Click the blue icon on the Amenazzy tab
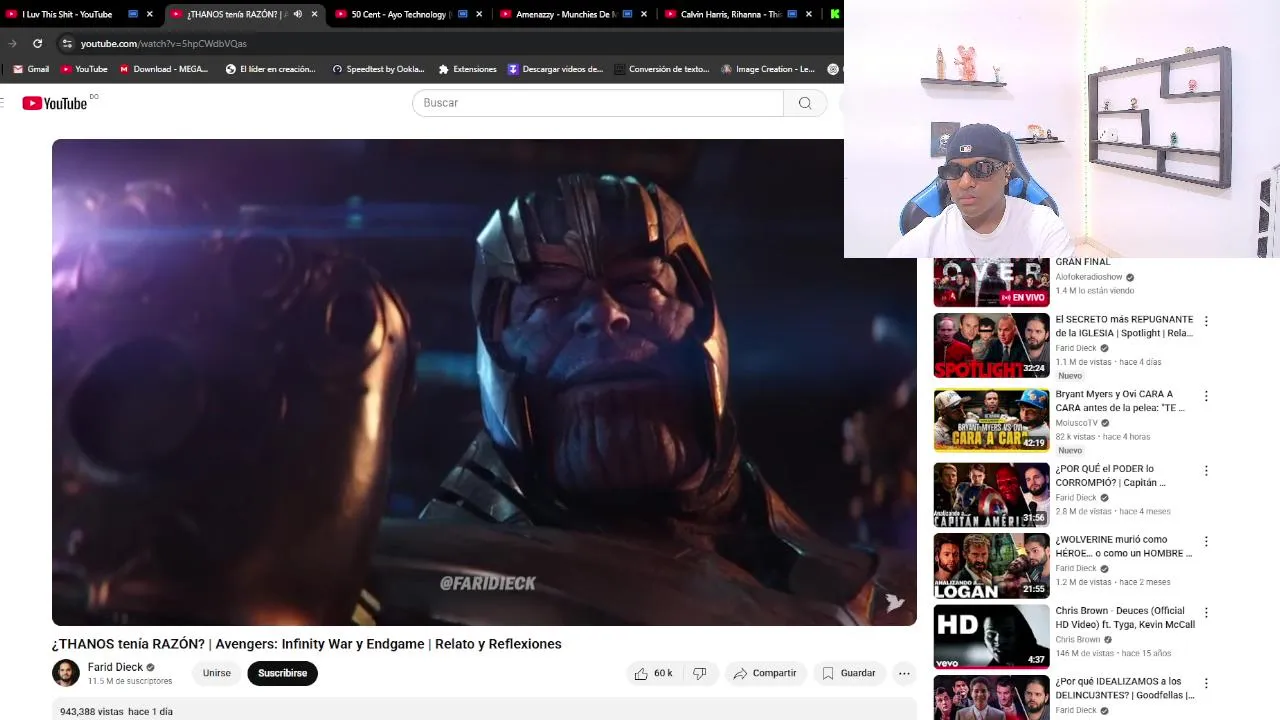This screenshot has width=1280, height=720. (627, 14)
